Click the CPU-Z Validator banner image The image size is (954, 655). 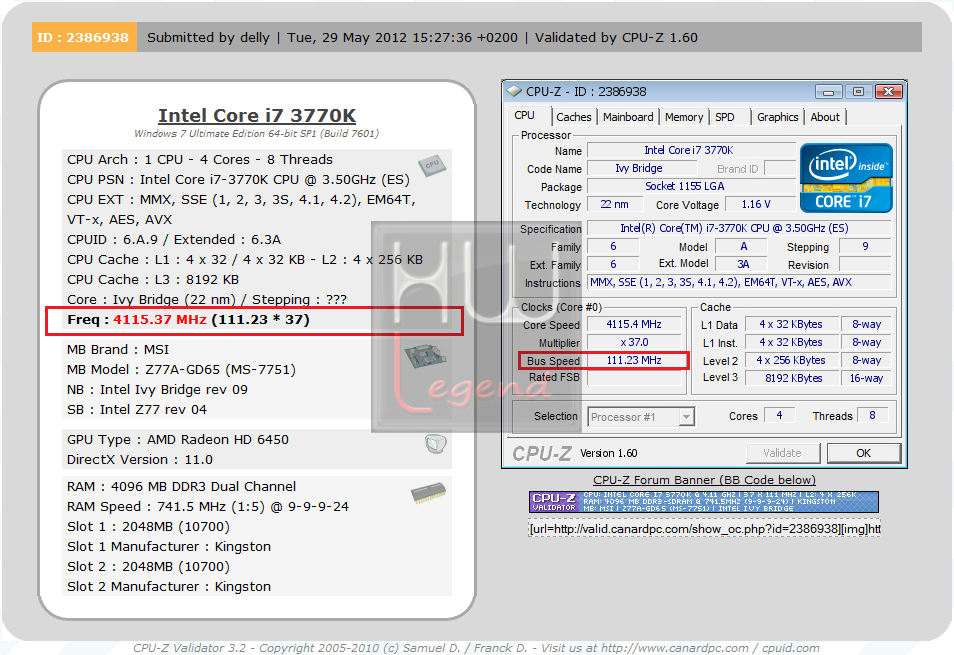click(704, 502)
